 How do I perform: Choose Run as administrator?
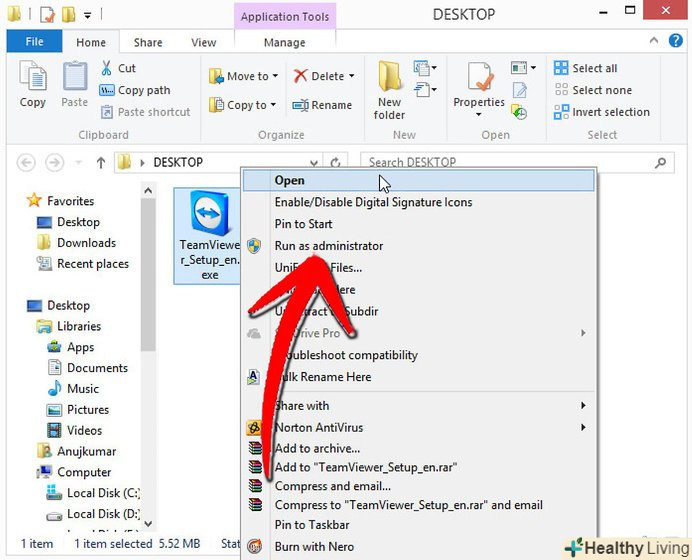point(418,246)
